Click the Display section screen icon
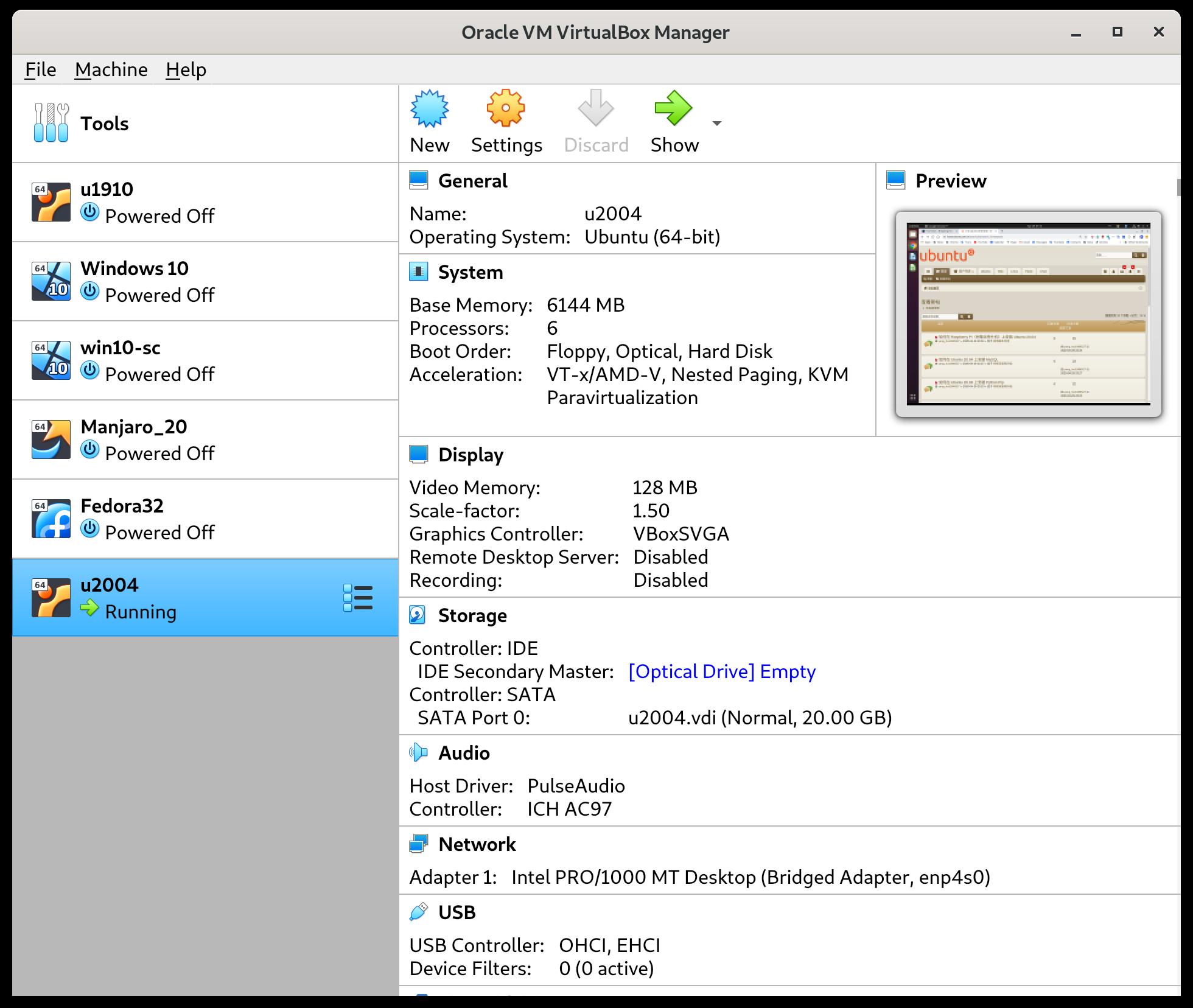Viewport: 1193px width, 1008px height. (419, 454)
